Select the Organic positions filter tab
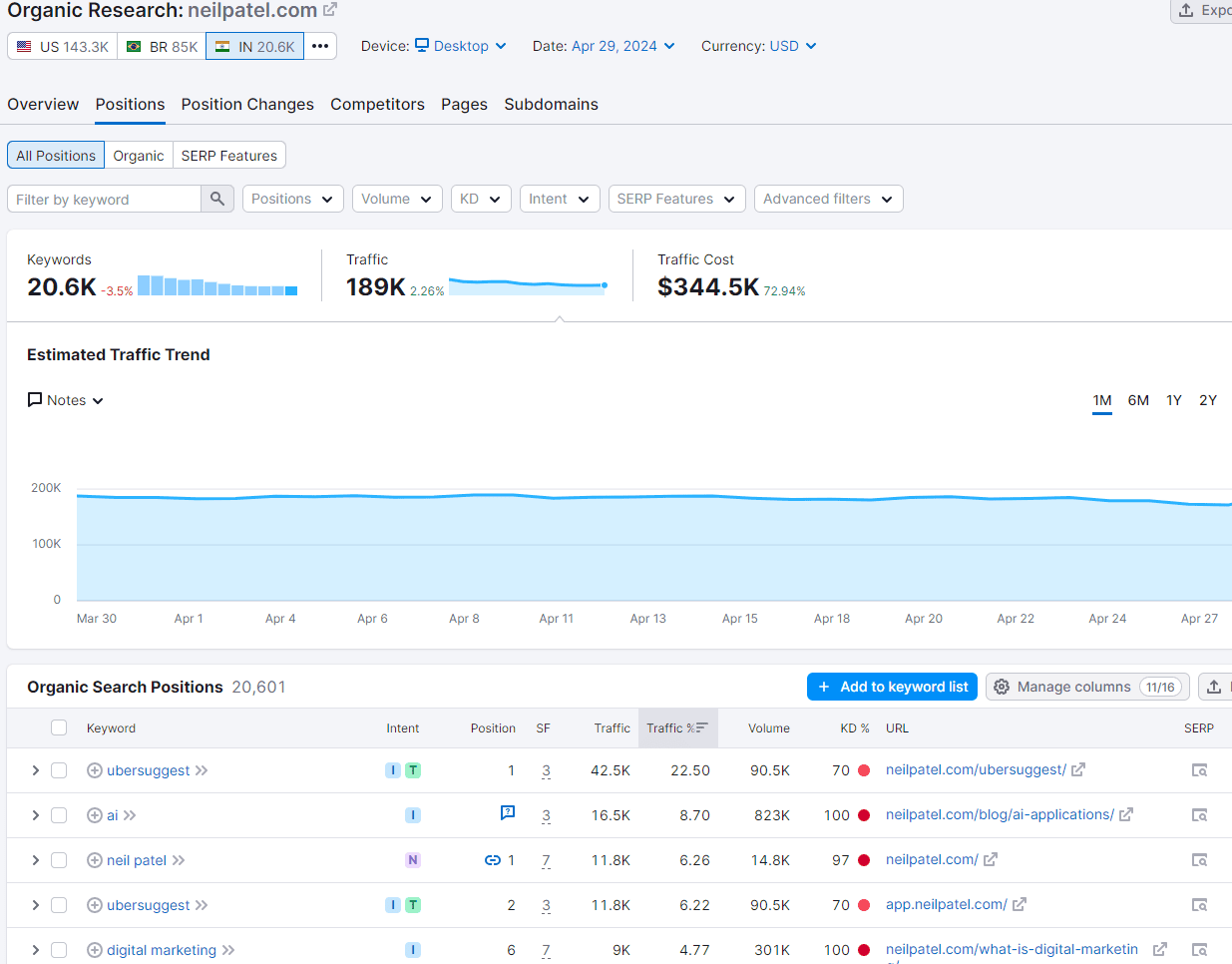Image resolution: width=1232 pixels, height=964 pixels. pos(138,155)
